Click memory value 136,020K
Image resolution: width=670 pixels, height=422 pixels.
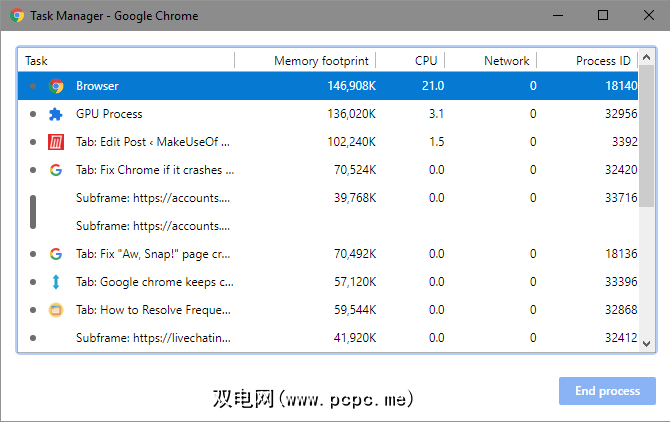[352, 114]
